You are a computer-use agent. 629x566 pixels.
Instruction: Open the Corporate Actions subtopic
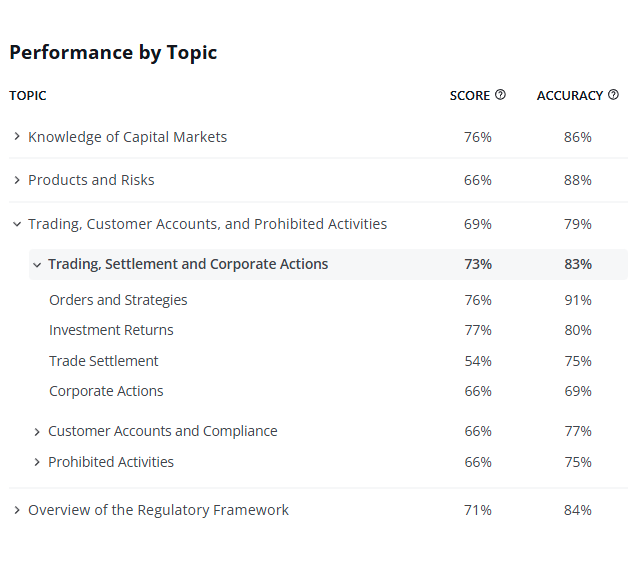(106, 391)
